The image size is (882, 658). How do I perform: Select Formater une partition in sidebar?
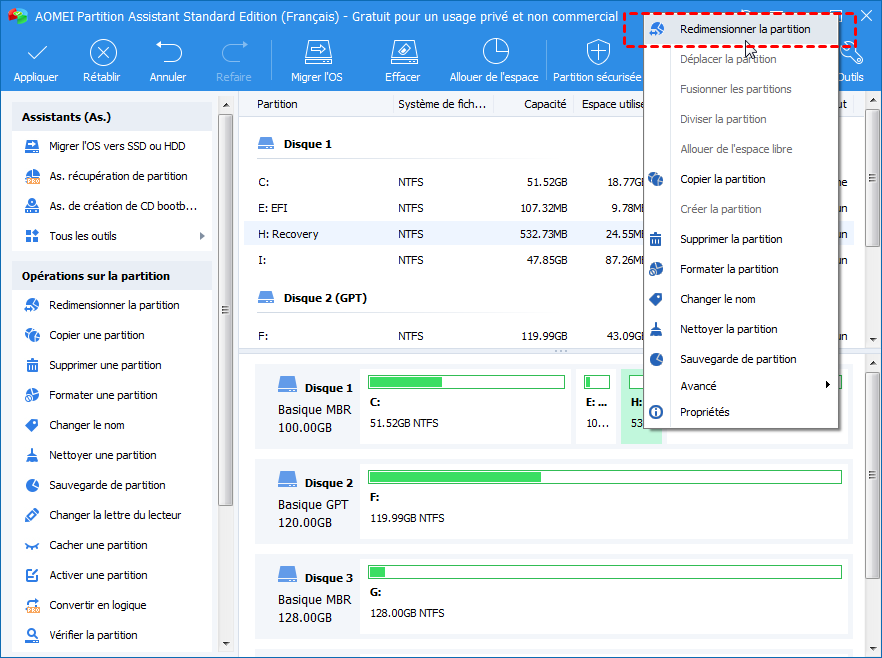tap(103, 395)
